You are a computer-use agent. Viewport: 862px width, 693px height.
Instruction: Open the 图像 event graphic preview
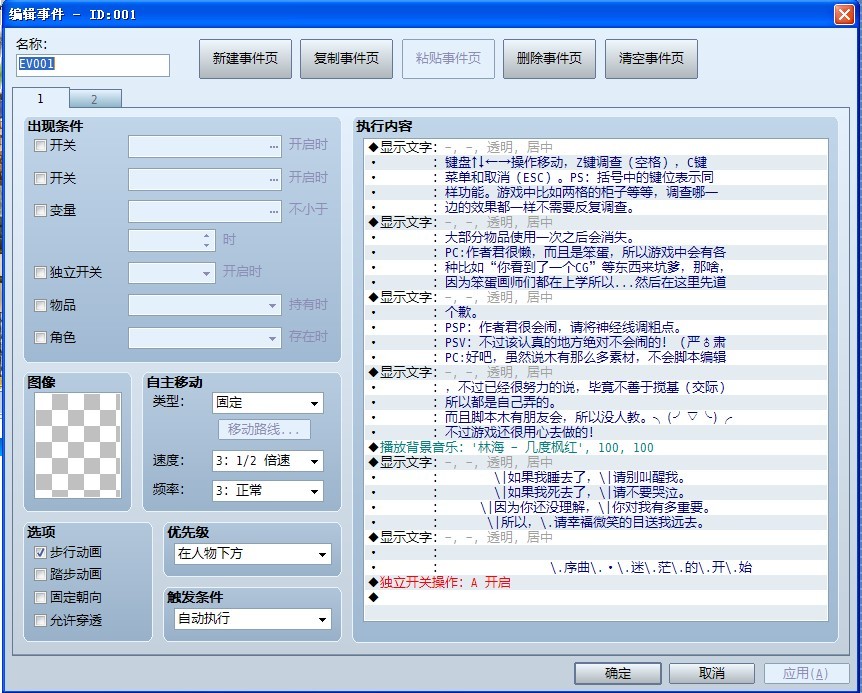pyautogui.click(x=78, y=445)
